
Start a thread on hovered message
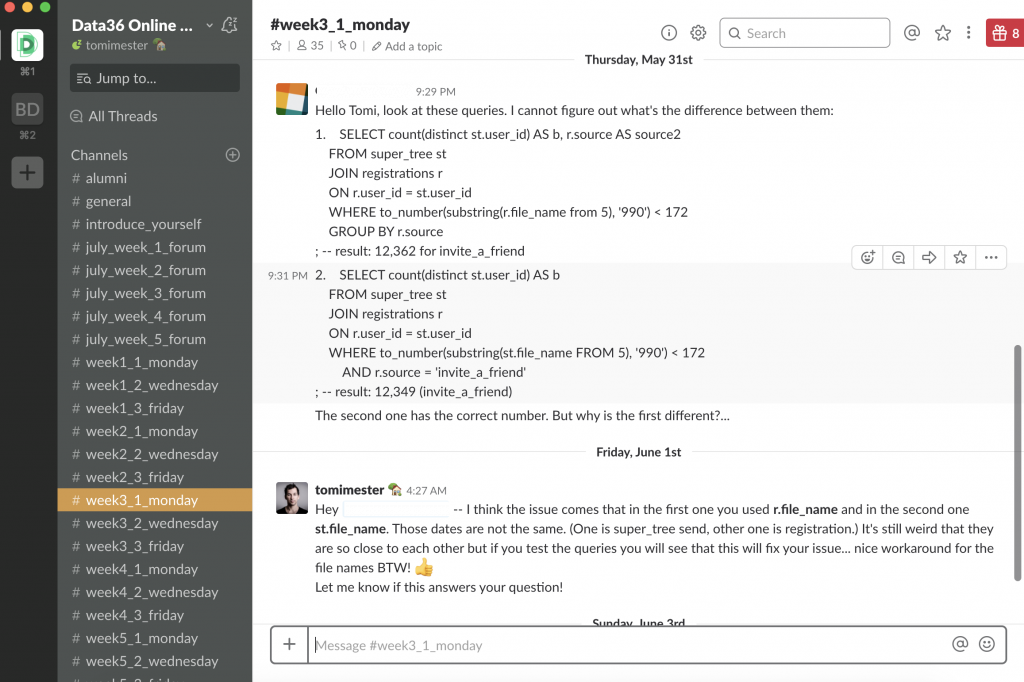coord(899,257)
